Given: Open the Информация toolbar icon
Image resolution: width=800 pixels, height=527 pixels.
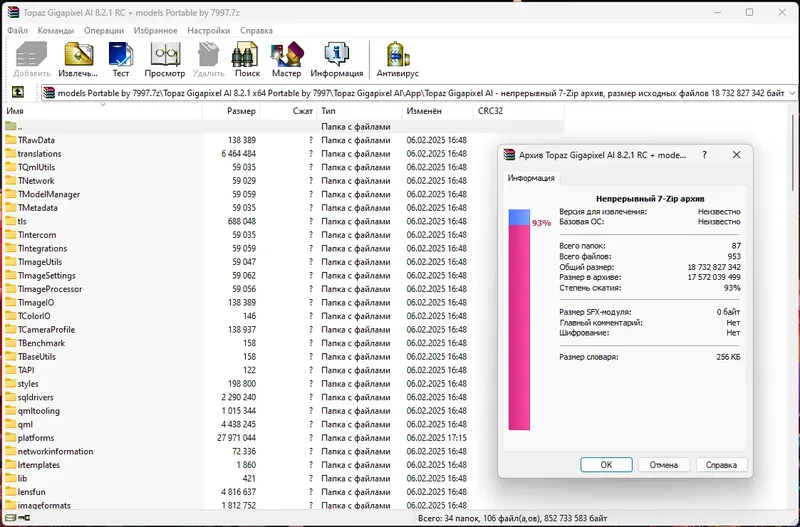Looking at the screenshot, I should click(x=336, y=55).
